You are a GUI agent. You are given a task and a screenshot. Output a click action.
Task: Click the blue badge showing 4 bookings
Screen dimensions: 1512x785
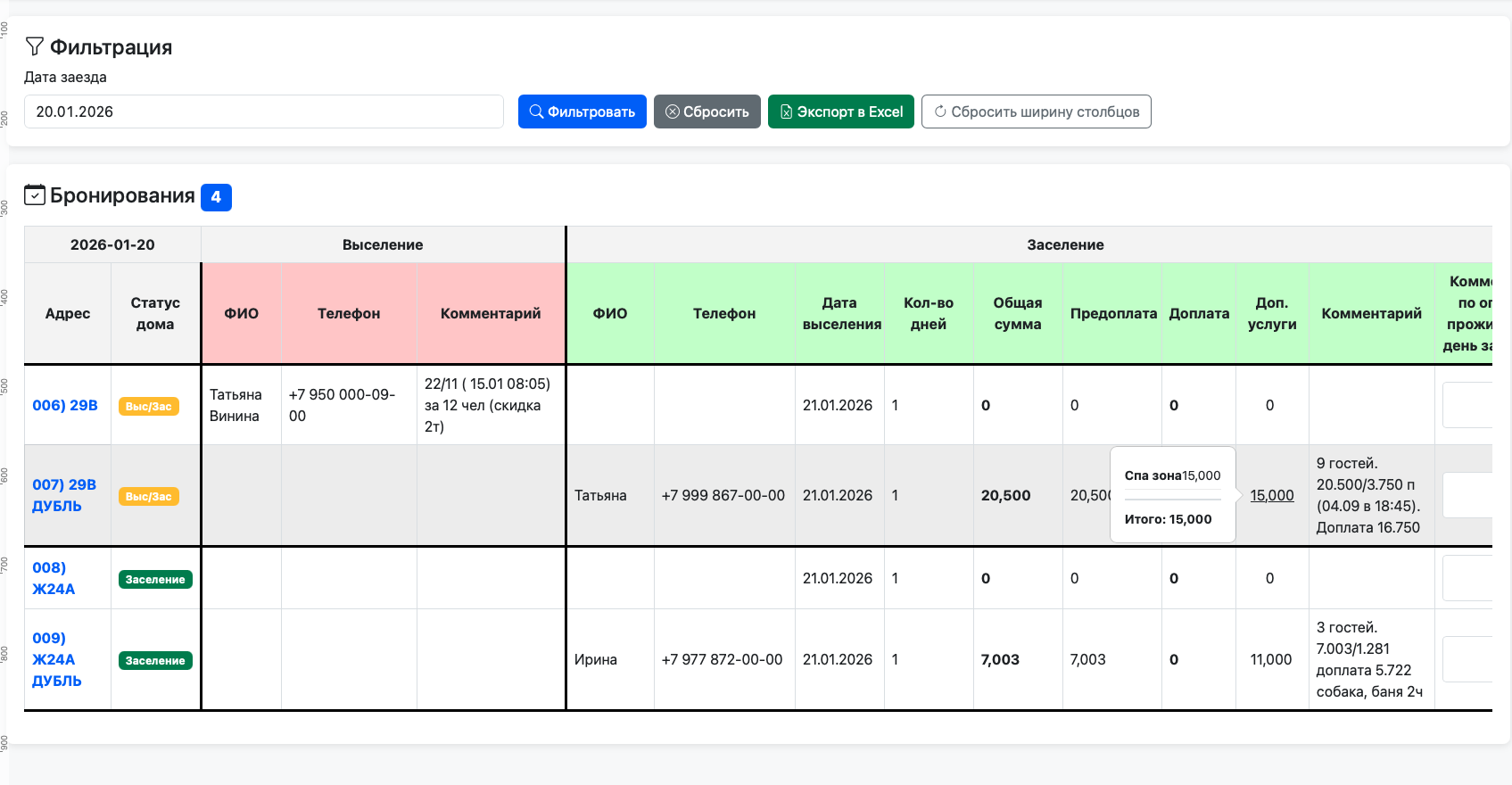click(x=216, y=197)
